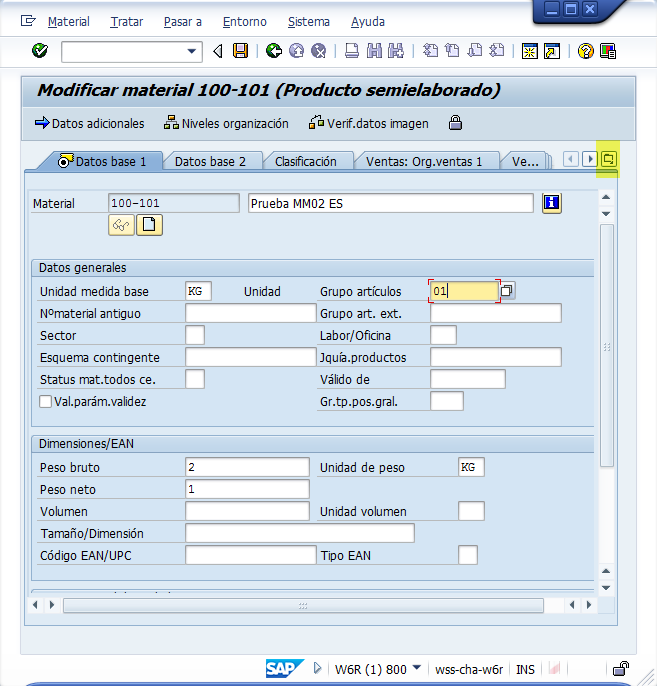
Task: Toggle the Val.parám.validez checkbox
Action: [x=45, y=402]
